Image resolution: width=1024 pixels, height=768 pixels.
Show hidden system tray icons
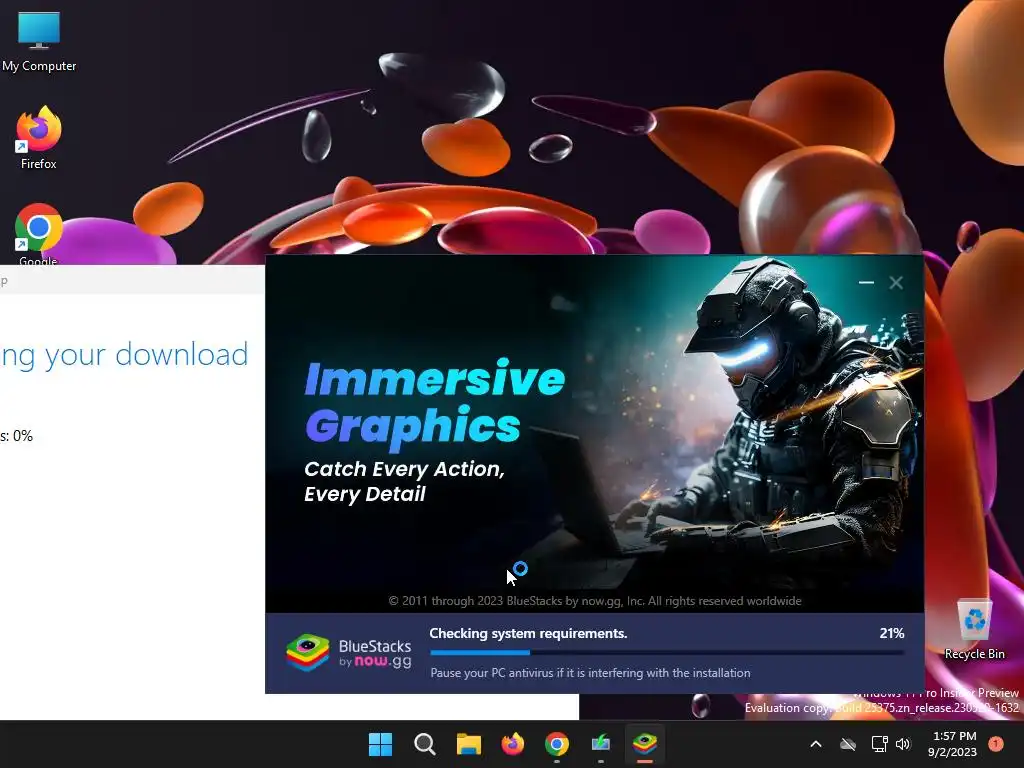816,744
